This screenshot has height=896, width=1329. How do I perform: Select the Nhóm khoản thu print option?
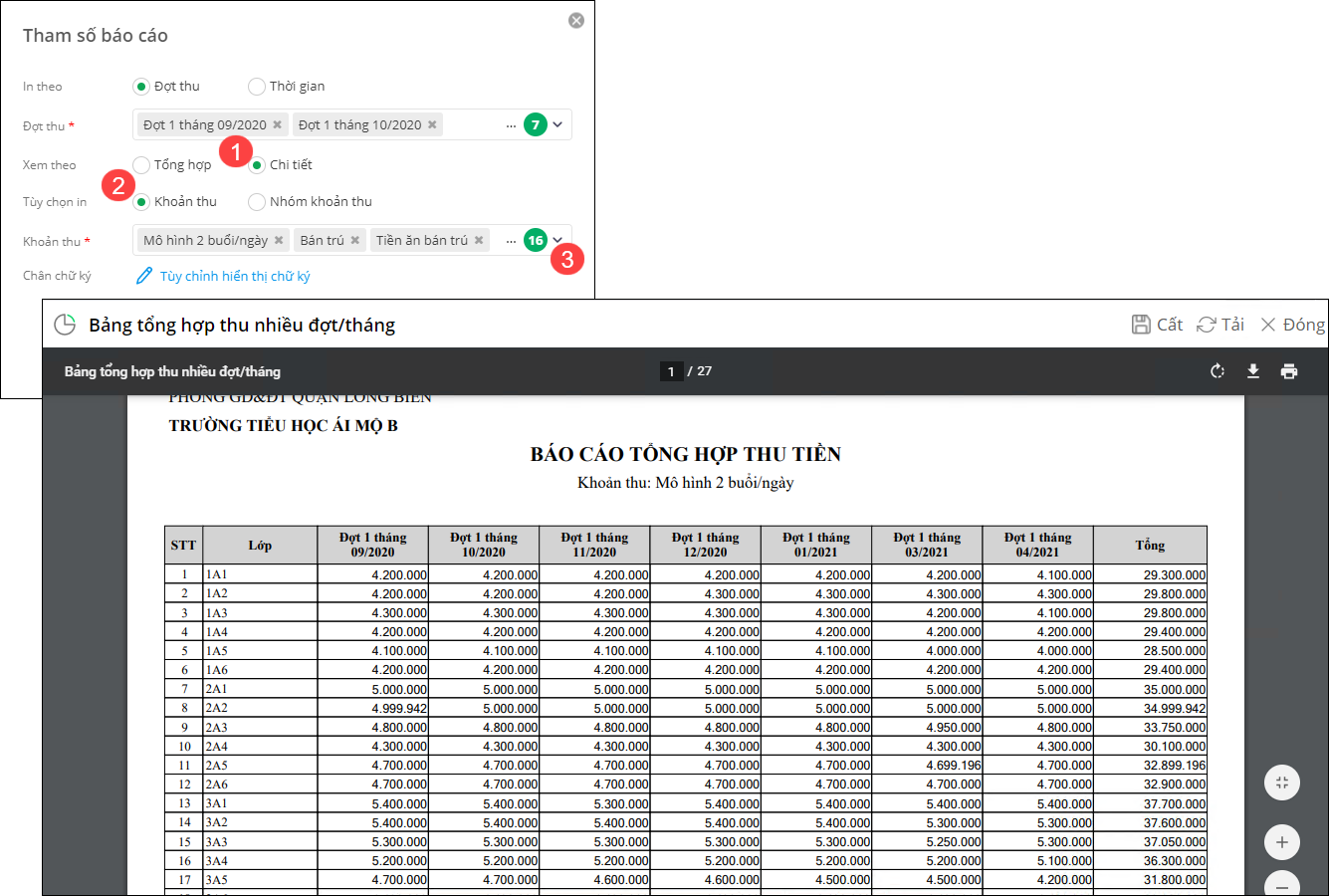[257, 201]
